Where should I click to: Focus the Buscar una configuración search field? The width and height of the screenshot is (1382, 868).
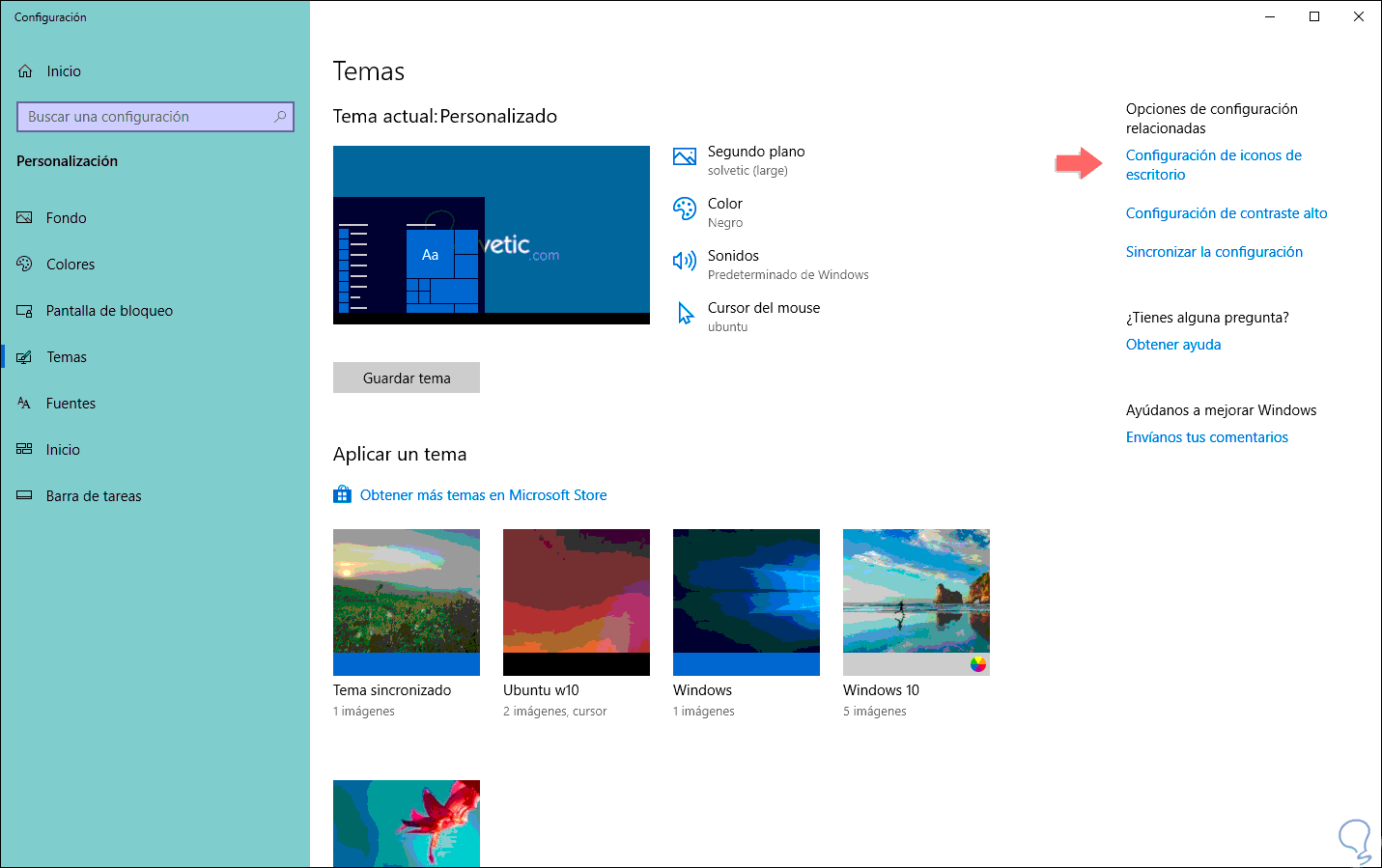click(x=155, y=117)
